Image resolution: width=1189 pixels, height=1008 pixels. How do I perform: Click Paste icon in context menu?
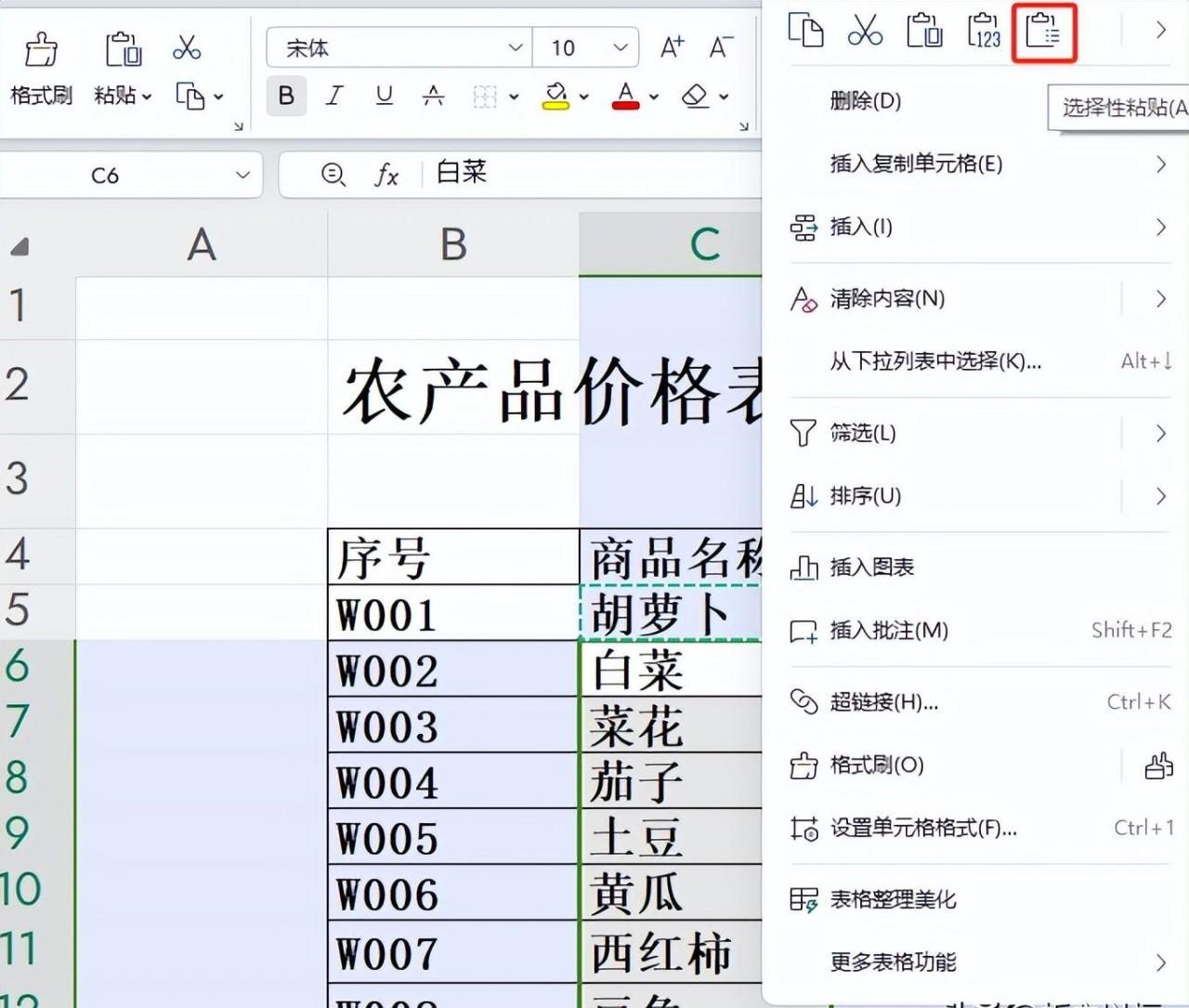point(924,31)
